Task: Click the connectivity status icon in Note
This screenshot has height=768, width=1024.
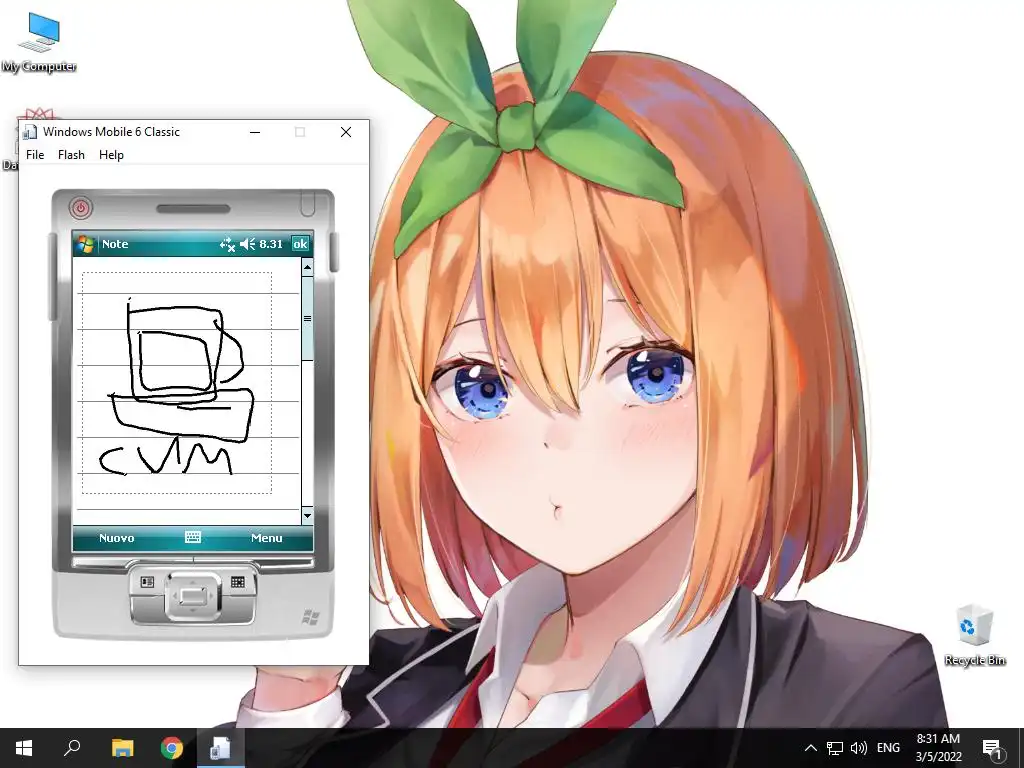Action: click(227, 244)
